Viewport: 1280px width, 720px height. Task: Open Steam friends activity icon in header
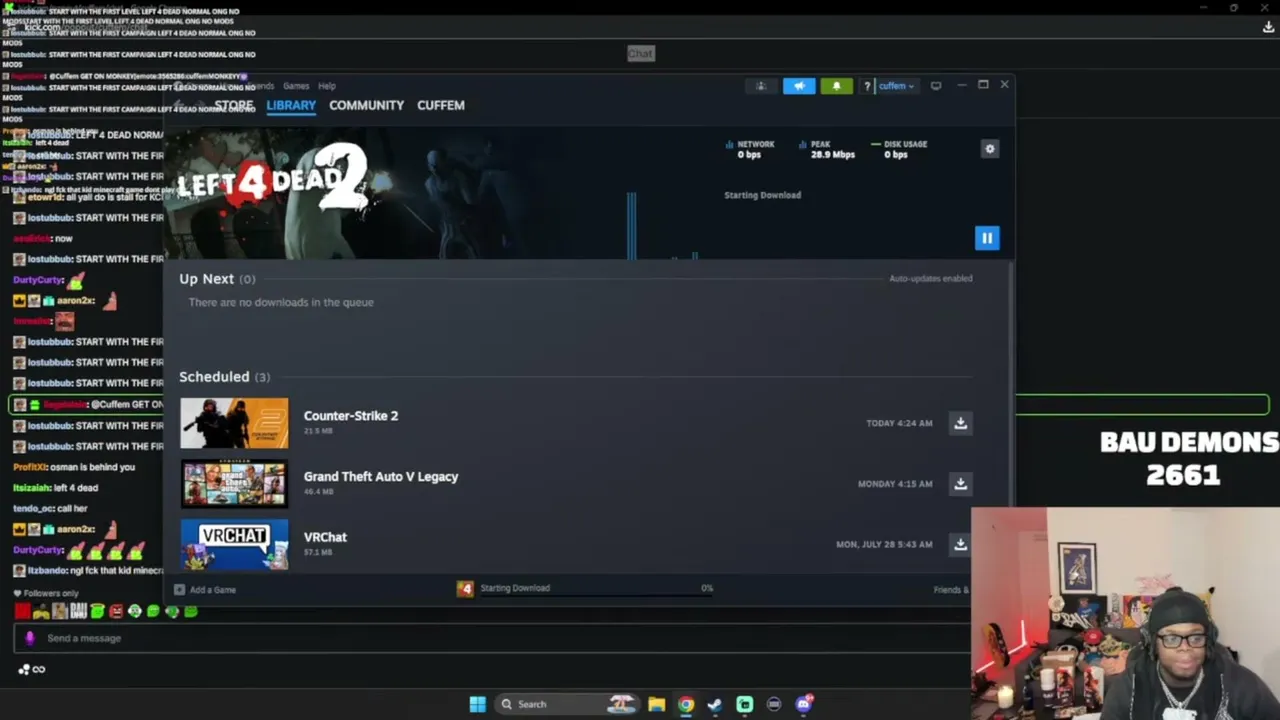761,86
